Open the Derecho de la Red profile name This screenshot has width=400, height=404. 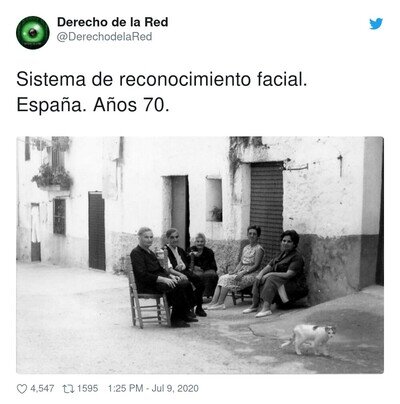(x=113, y=22)
